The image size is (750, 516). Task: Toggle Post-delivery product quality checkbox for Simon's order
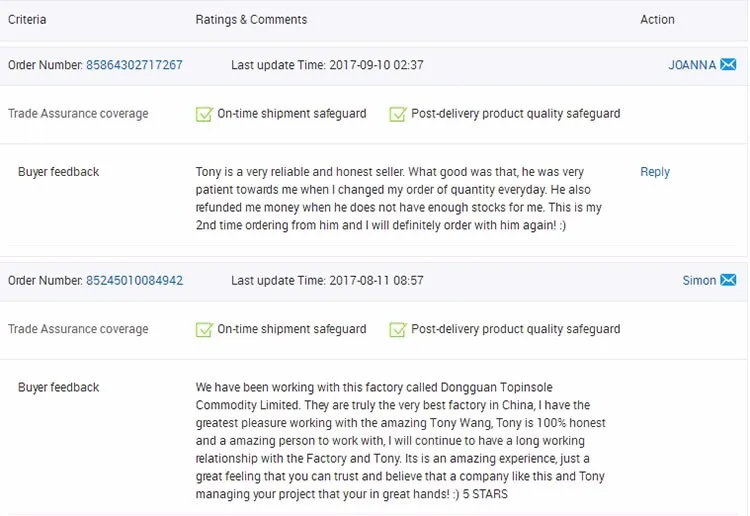(398, 329)
